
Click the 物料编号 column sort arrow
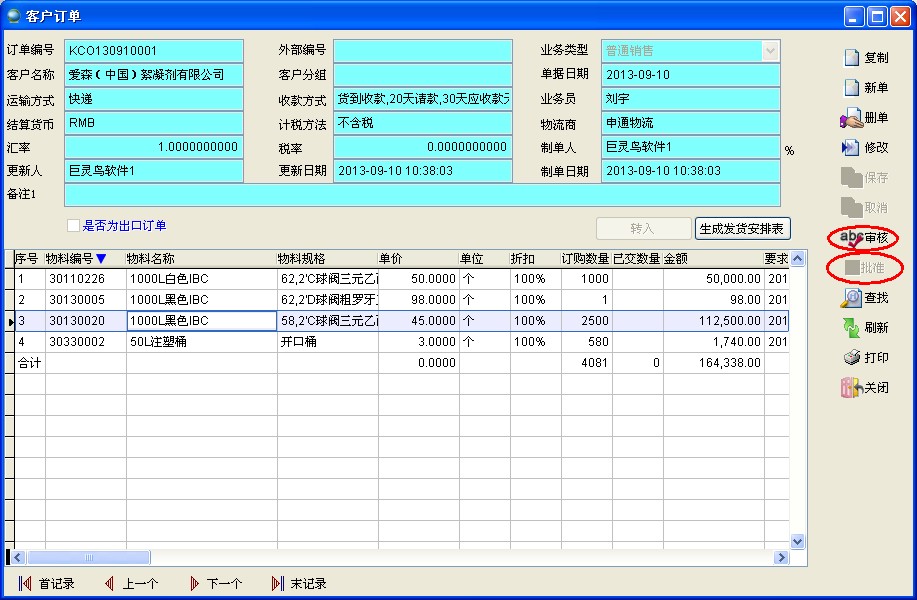coord(100,259)
